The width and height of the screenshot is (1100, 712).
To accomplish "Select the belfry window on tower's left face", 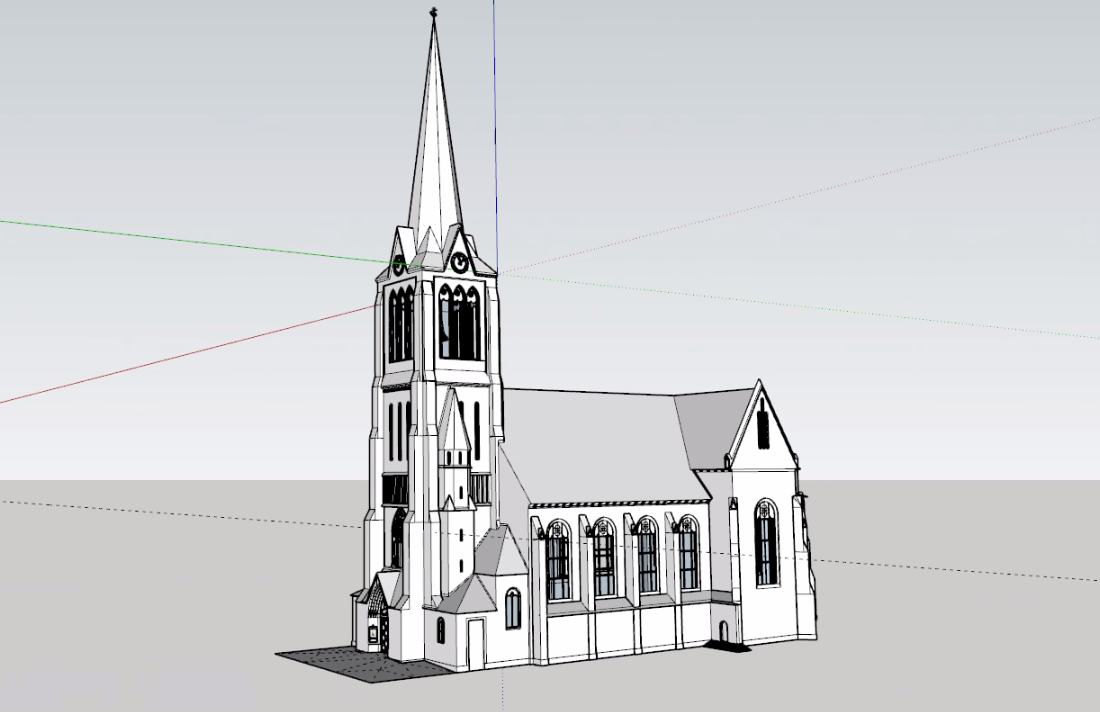I will point(400,325).
